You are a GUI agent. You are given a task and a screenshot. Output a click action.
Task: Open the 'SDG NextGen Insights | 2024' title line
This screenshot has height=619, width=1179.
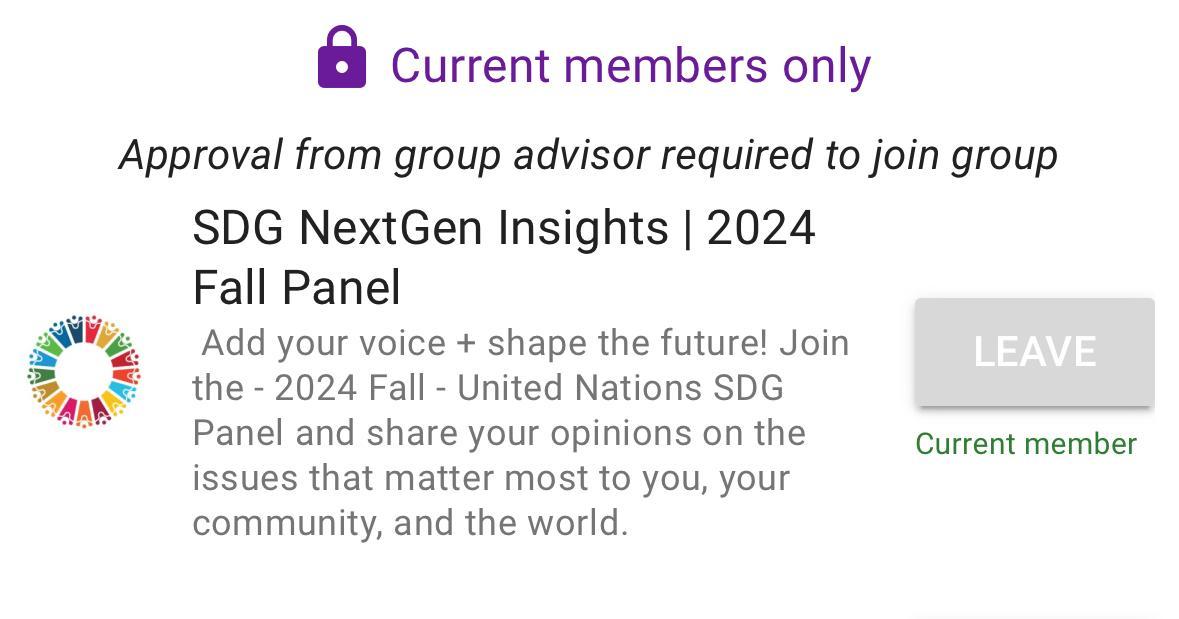(x=504, y=228)
